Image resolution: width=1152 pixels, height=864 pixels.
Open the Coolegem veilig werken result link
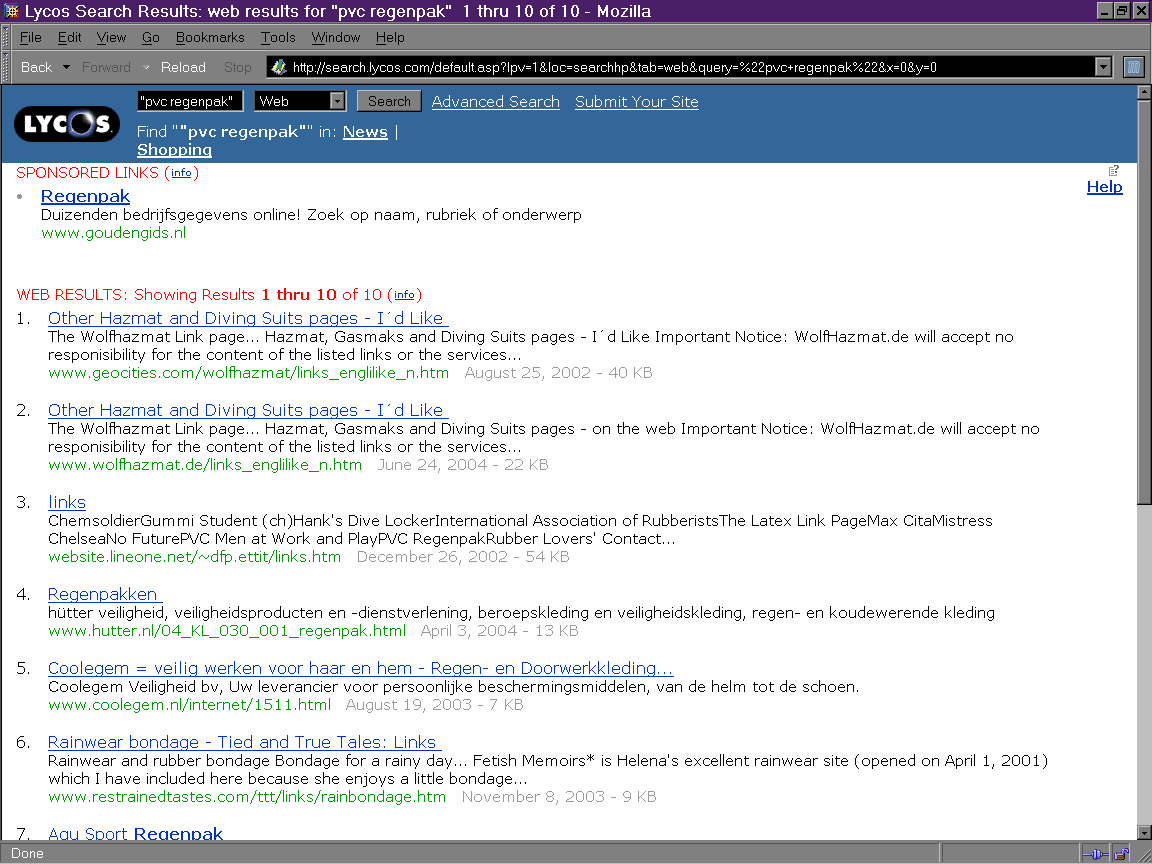[360, 668]
